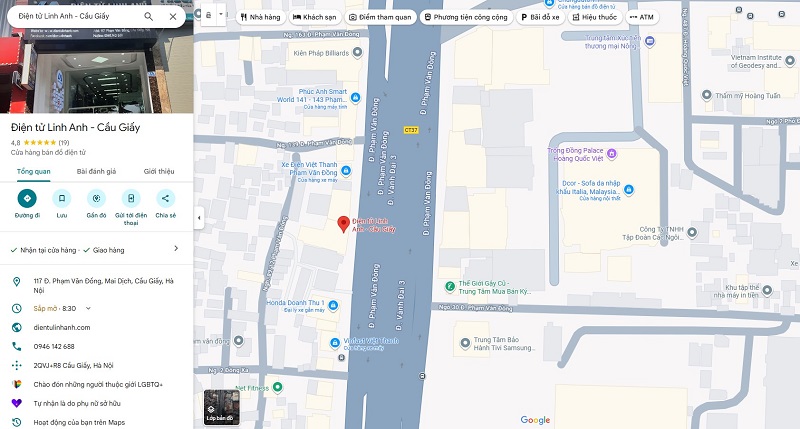Screen dimensions: 800x429
Task: Click the print icon on map toolbar
Action: tap(209, 15)
